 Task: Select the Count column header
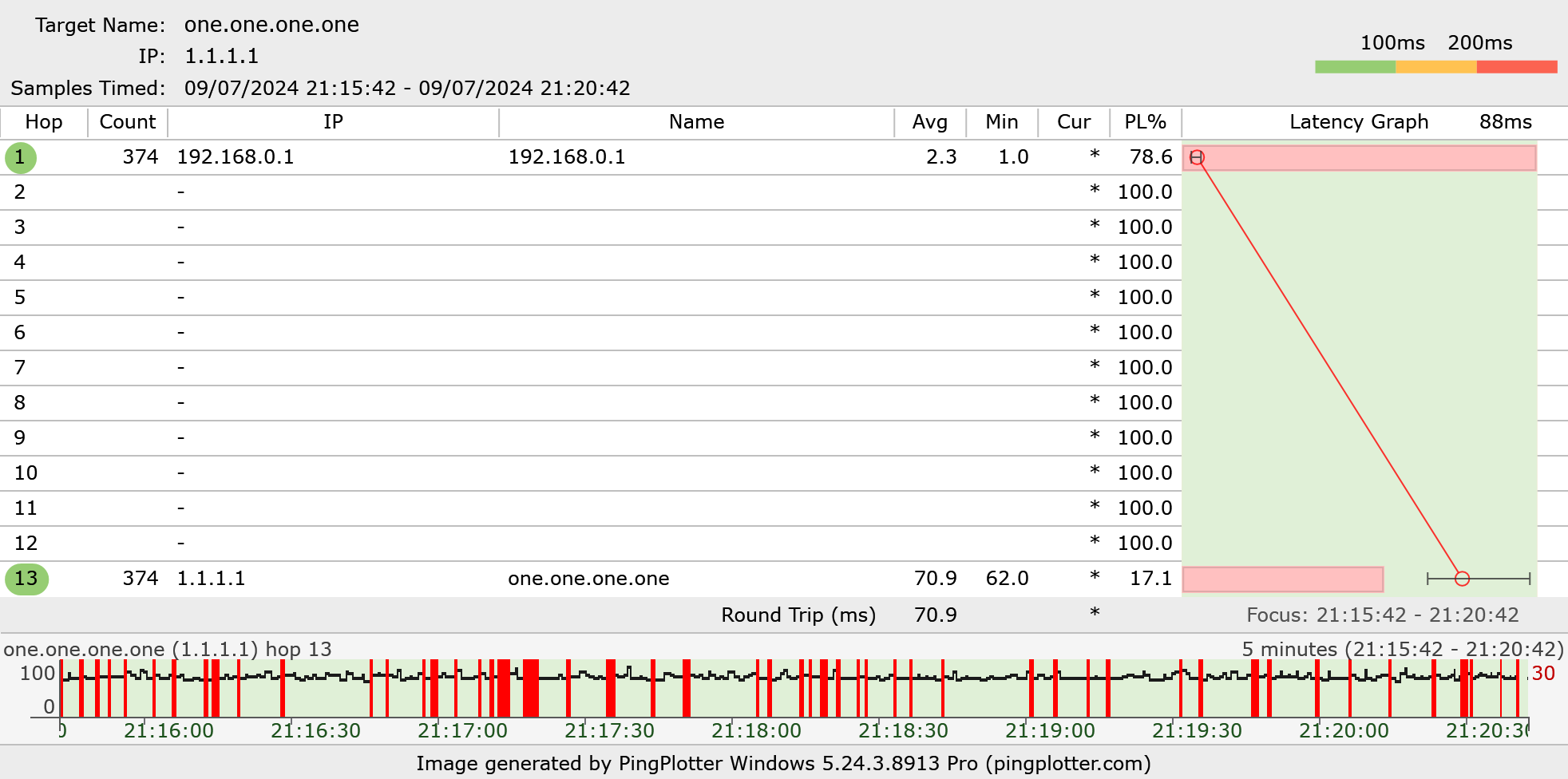pyautogui.click(x=128, y=122)
